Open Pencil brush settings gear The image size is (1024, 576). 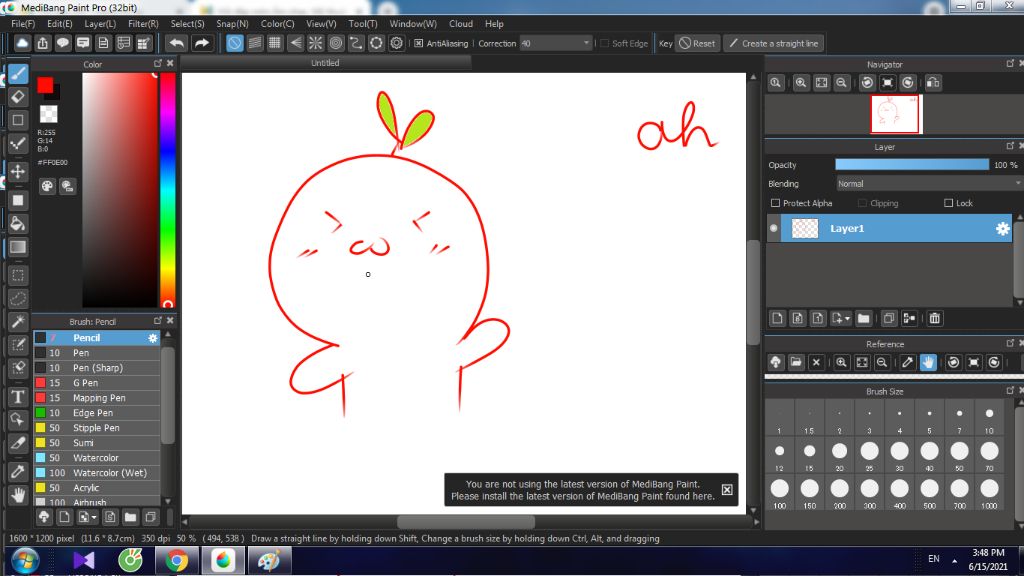[x=153, y=338]
